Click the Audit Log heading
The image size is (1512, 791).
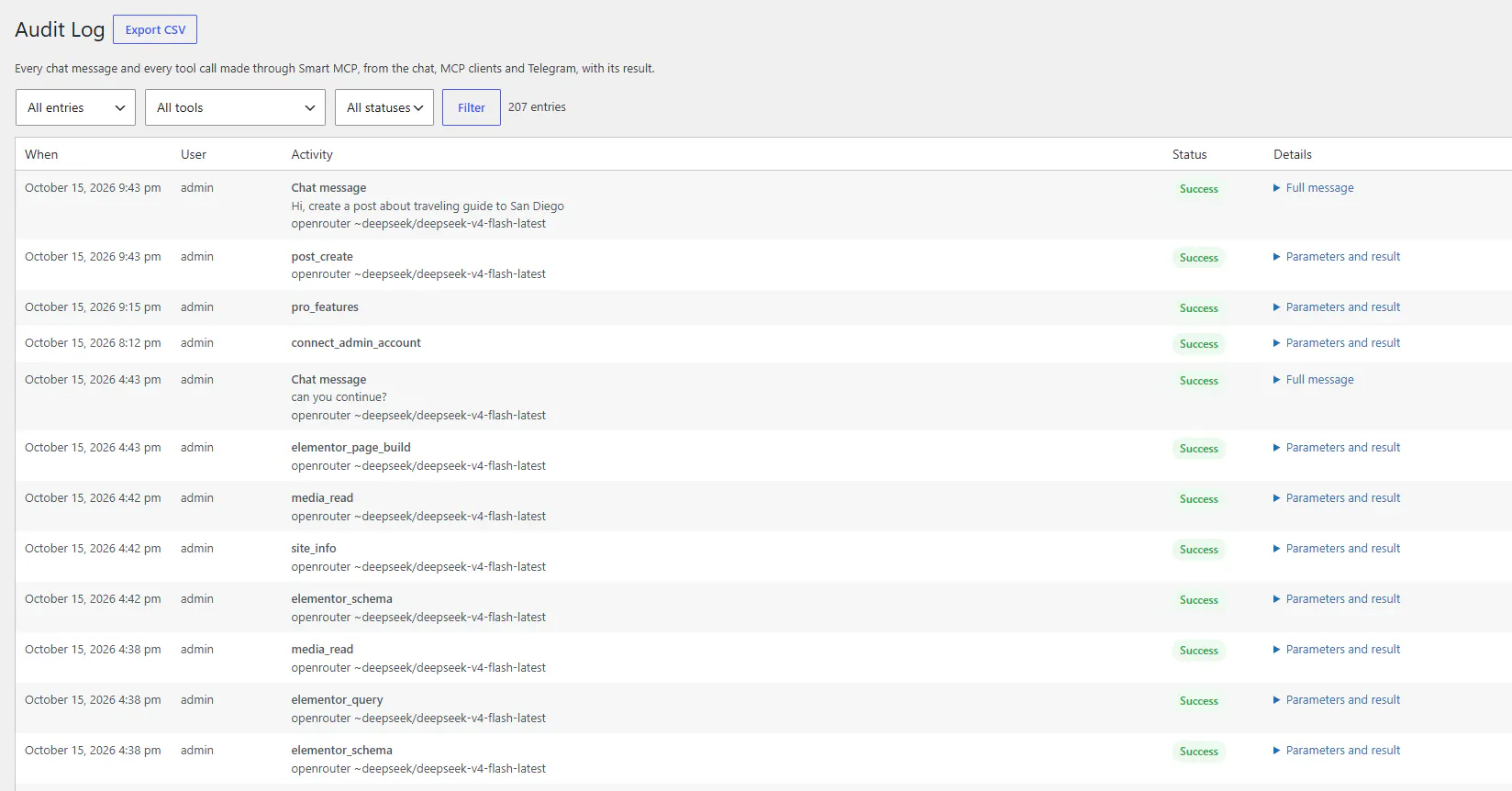(60, 29)
